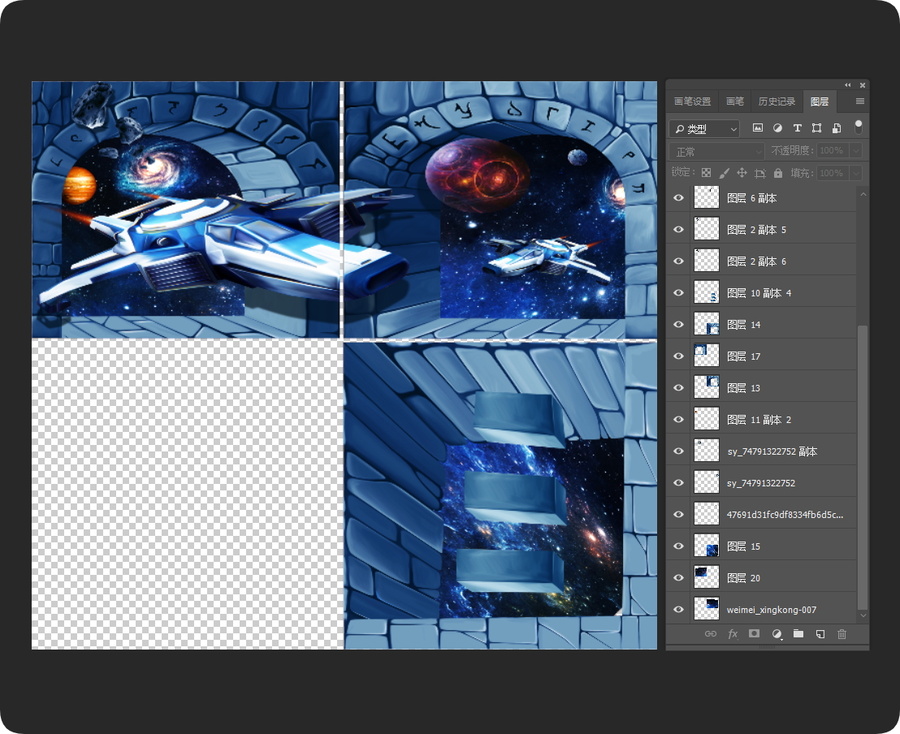Viewport: 900px width, 734px height.
Task: Toggle visibility of 图层 10 副本 4
Action: tap(678, 293)
